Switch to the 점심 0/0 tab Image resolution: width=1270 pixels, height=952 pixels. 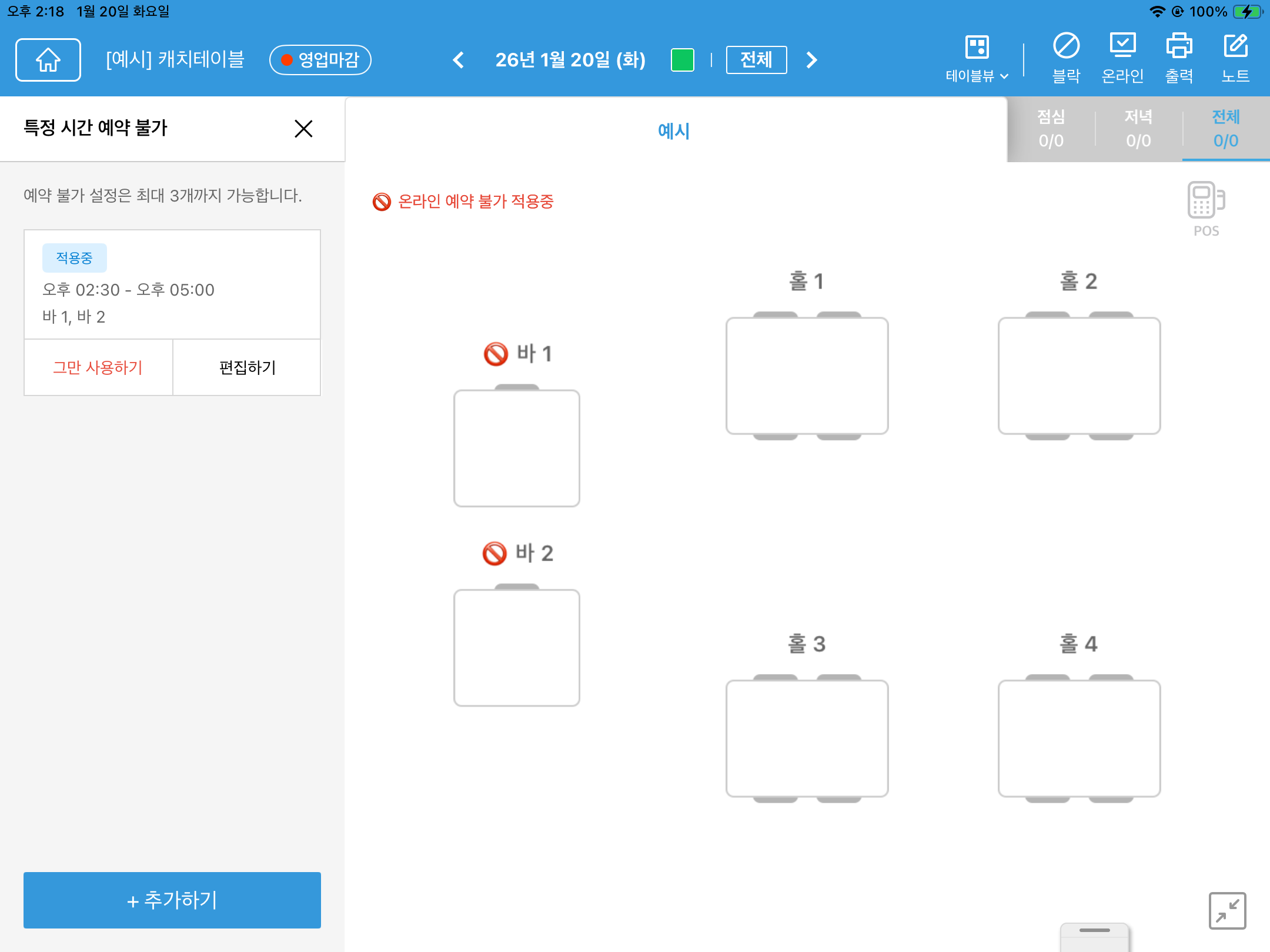tap(1051, 129)
